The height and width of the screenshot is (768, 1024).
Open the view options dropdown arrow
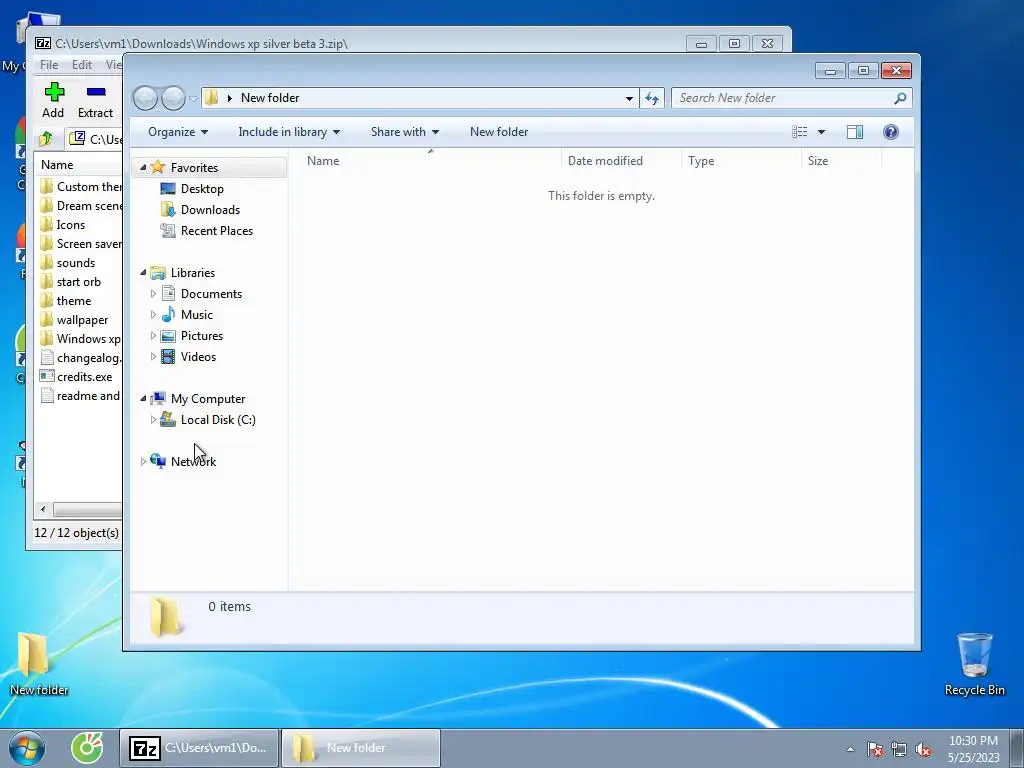(822, 132)
